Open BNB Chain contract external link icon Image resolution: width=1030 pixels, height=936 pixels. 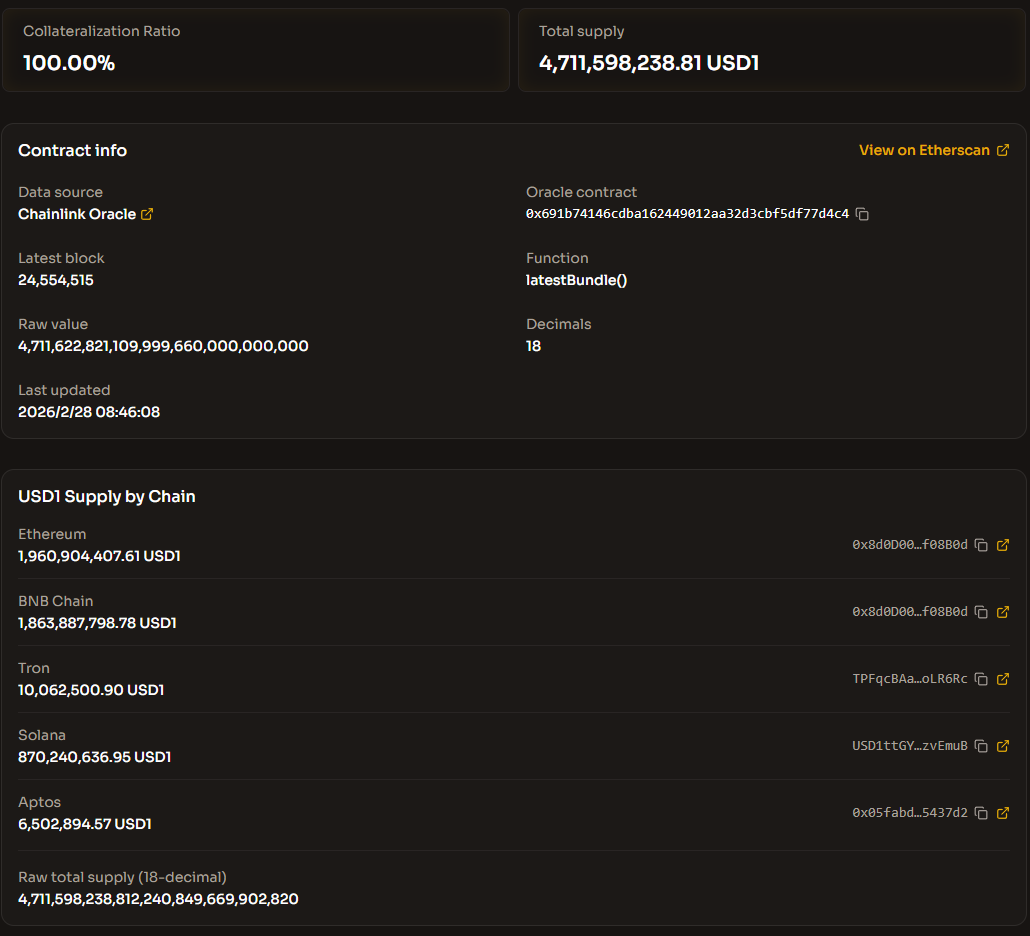pos(1003,612)
